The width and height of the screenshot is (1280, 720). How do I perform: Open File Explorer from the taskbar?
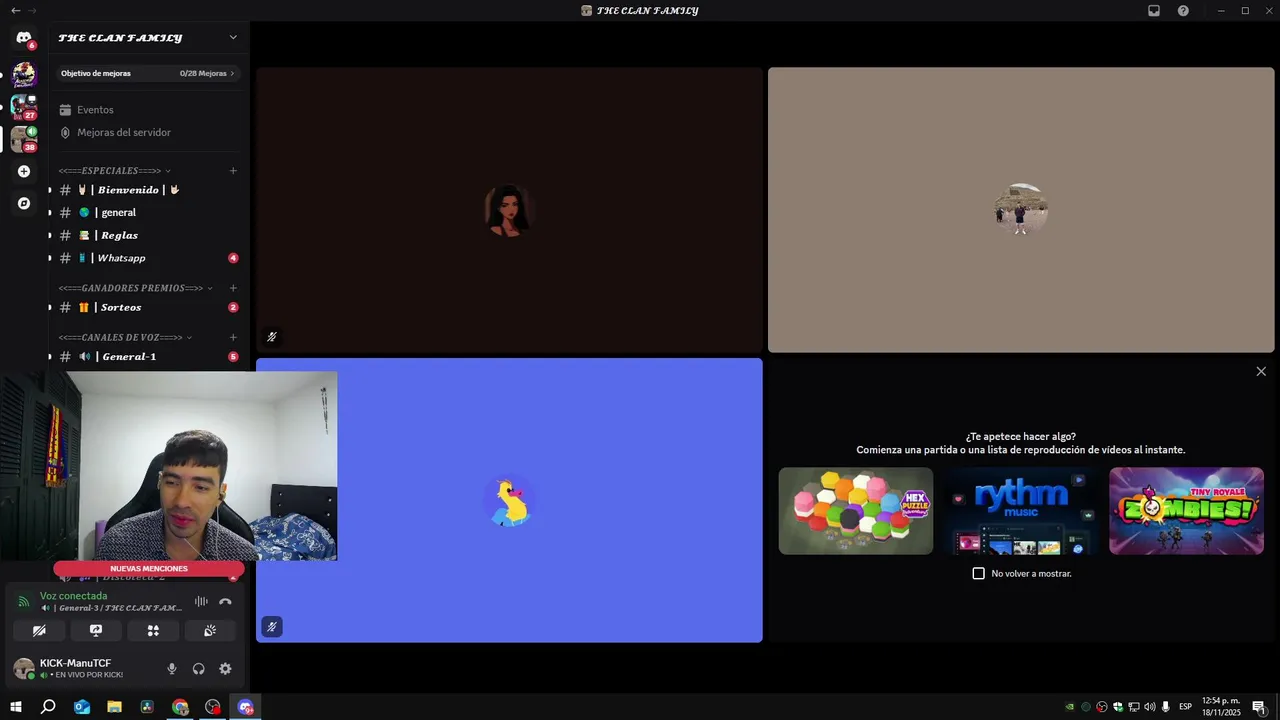(x=114, y=707)
